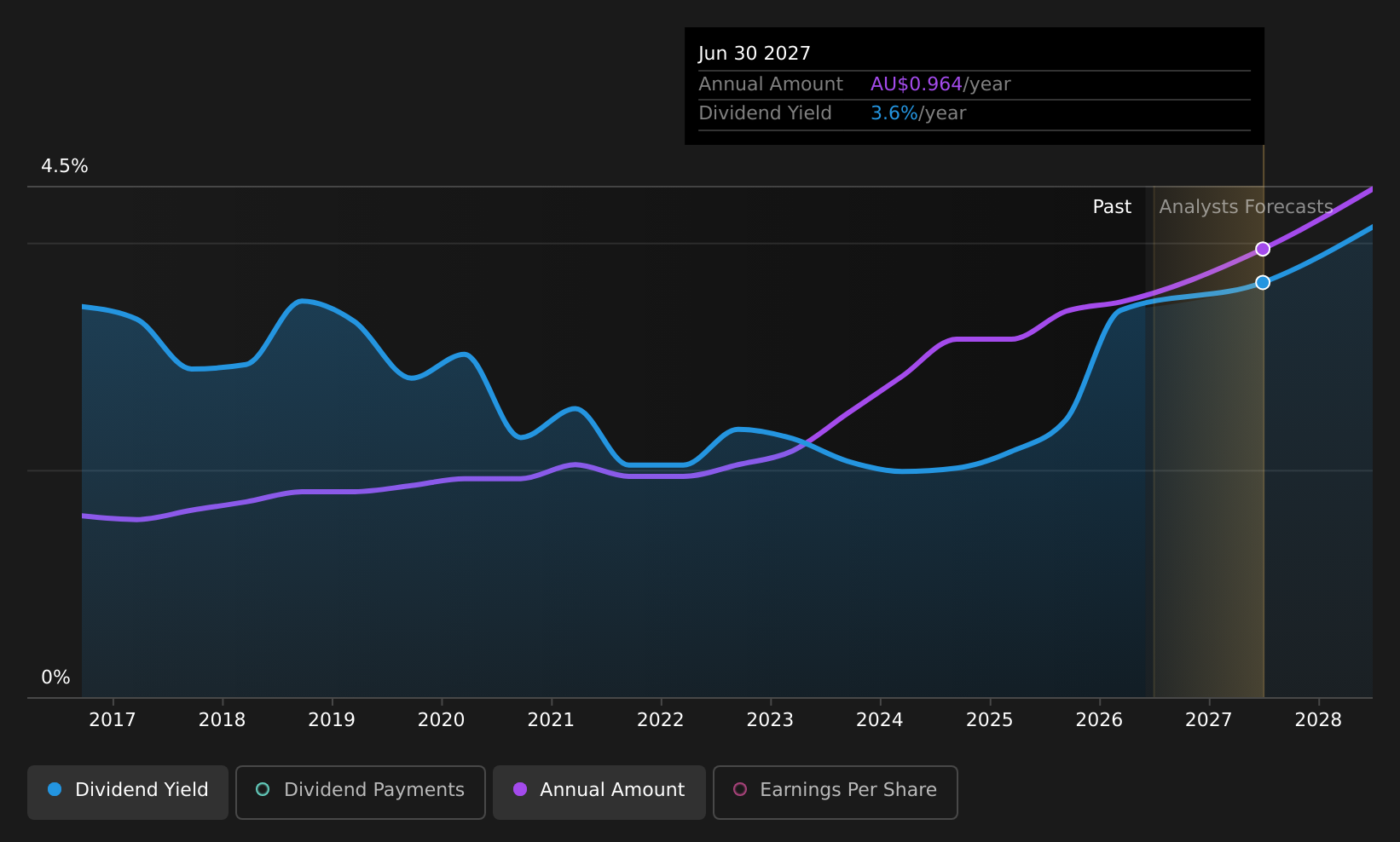
Task: Click the 2027 x-axis label
Action: 1209,720
